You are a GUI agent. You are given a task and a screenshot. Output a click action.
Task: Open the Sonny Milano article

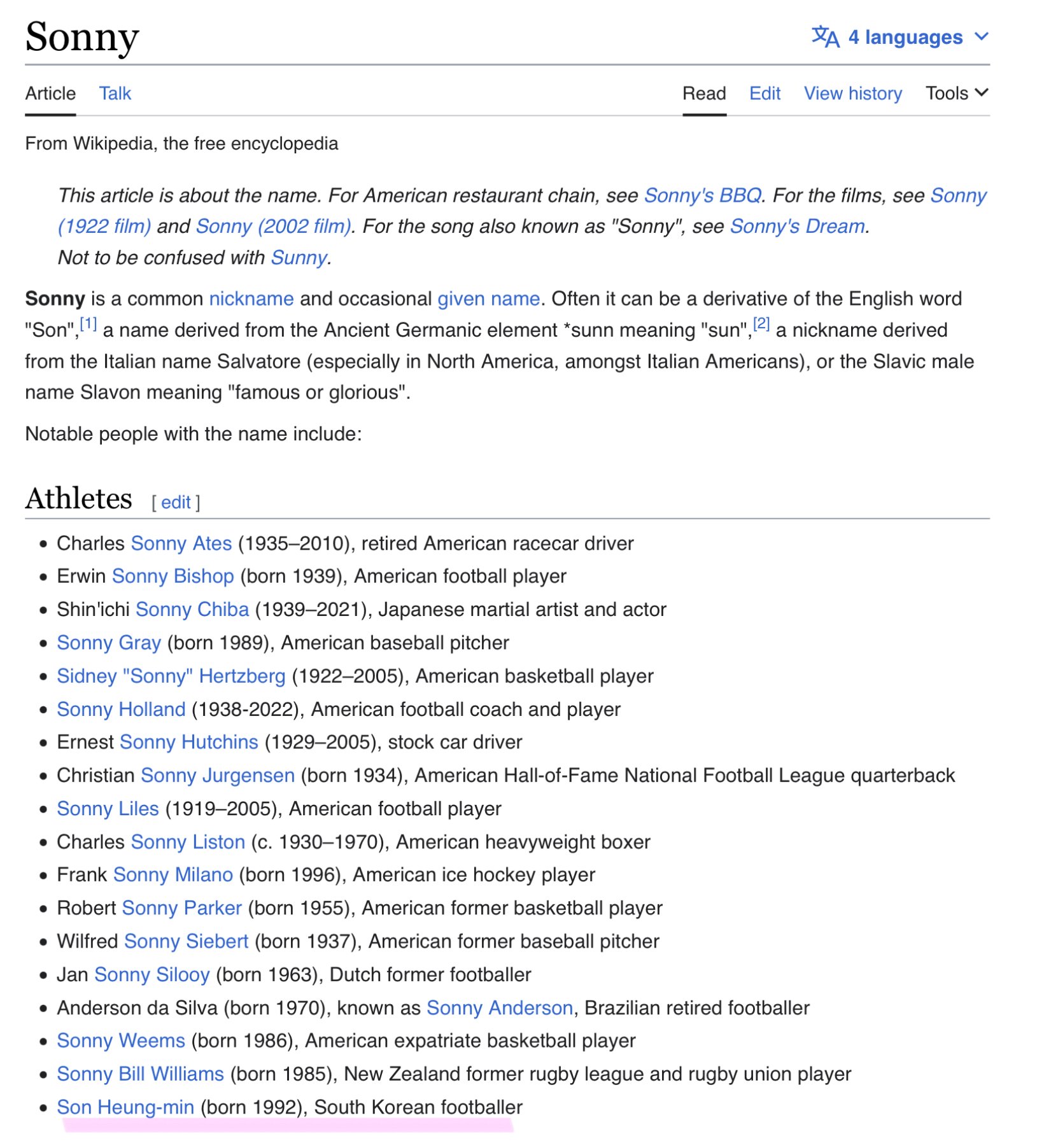173,874
